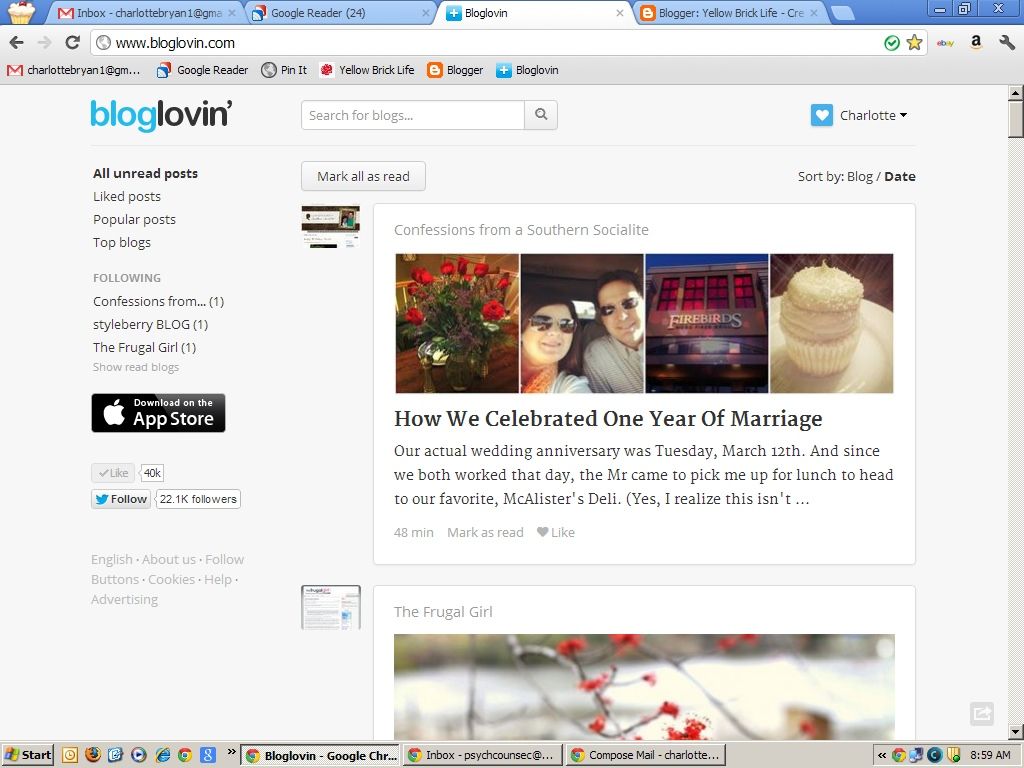The height and width of the screenshot is (768, 1024).
Task: Open the Bloglovin bookmark
Action: click(x=528, y=70)
